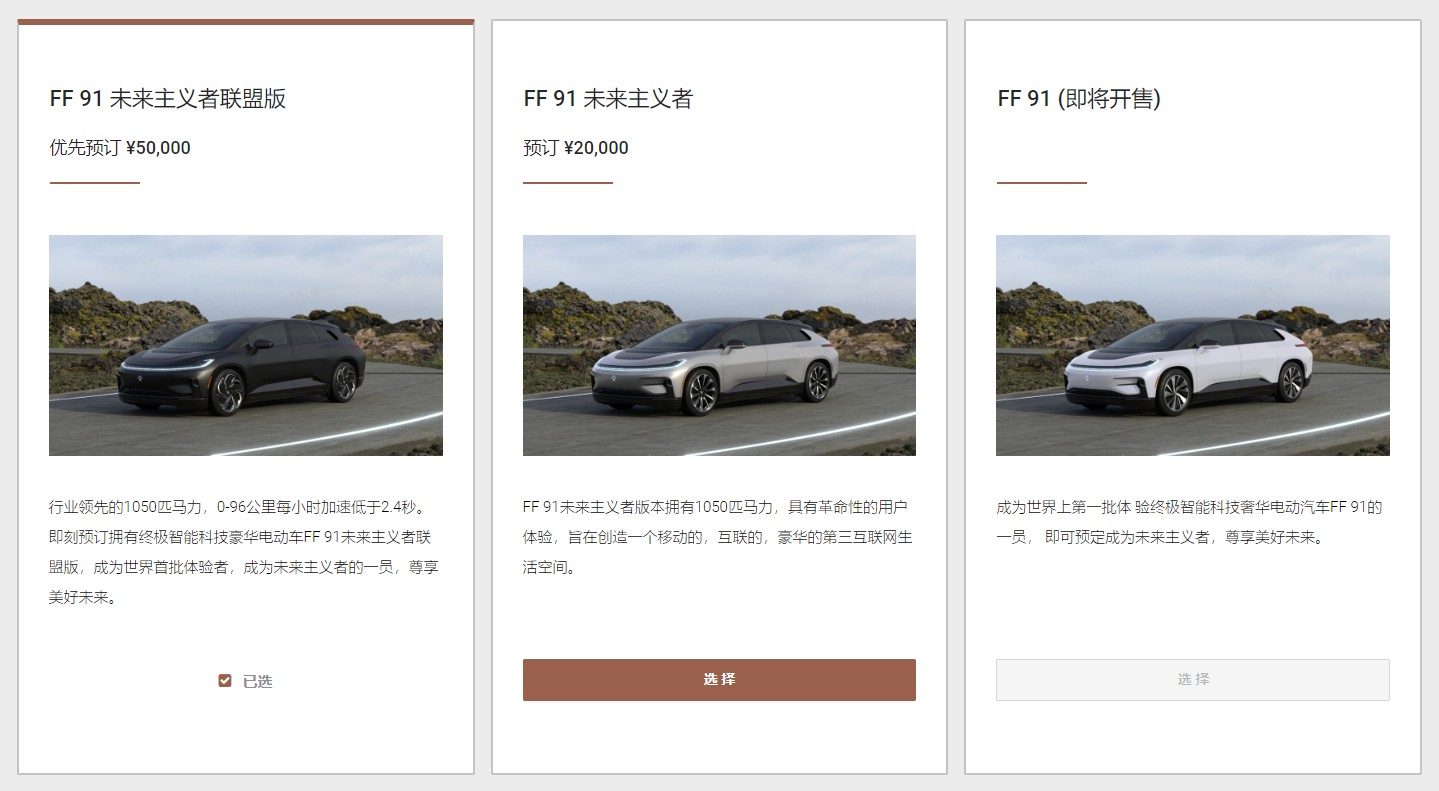
Task: Click the 成为世界上第一批体验 description paragraph
Action: [x=1190, y=522]
